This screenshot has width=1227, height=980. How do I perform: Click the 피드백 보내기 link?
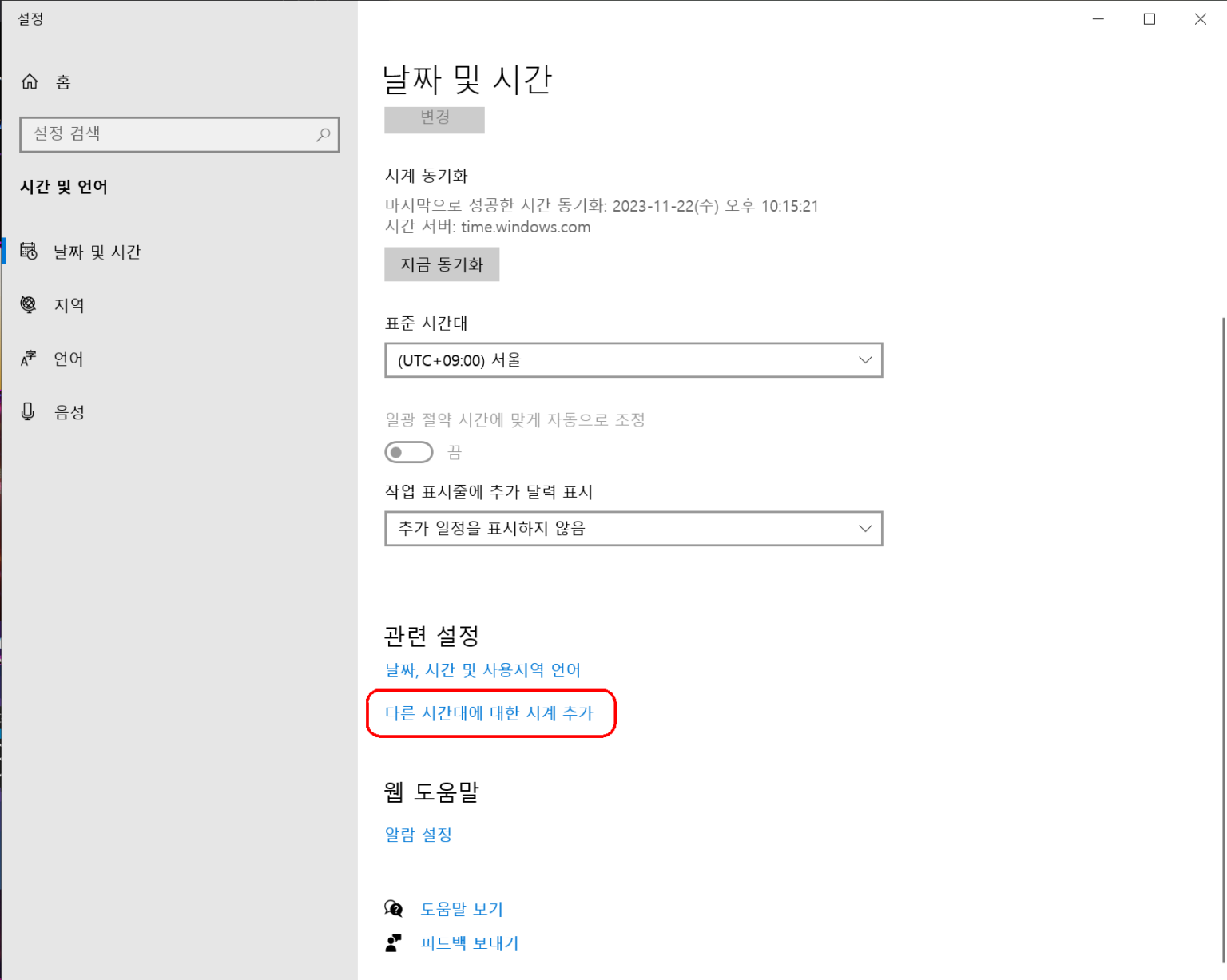[x=470, y=943]
